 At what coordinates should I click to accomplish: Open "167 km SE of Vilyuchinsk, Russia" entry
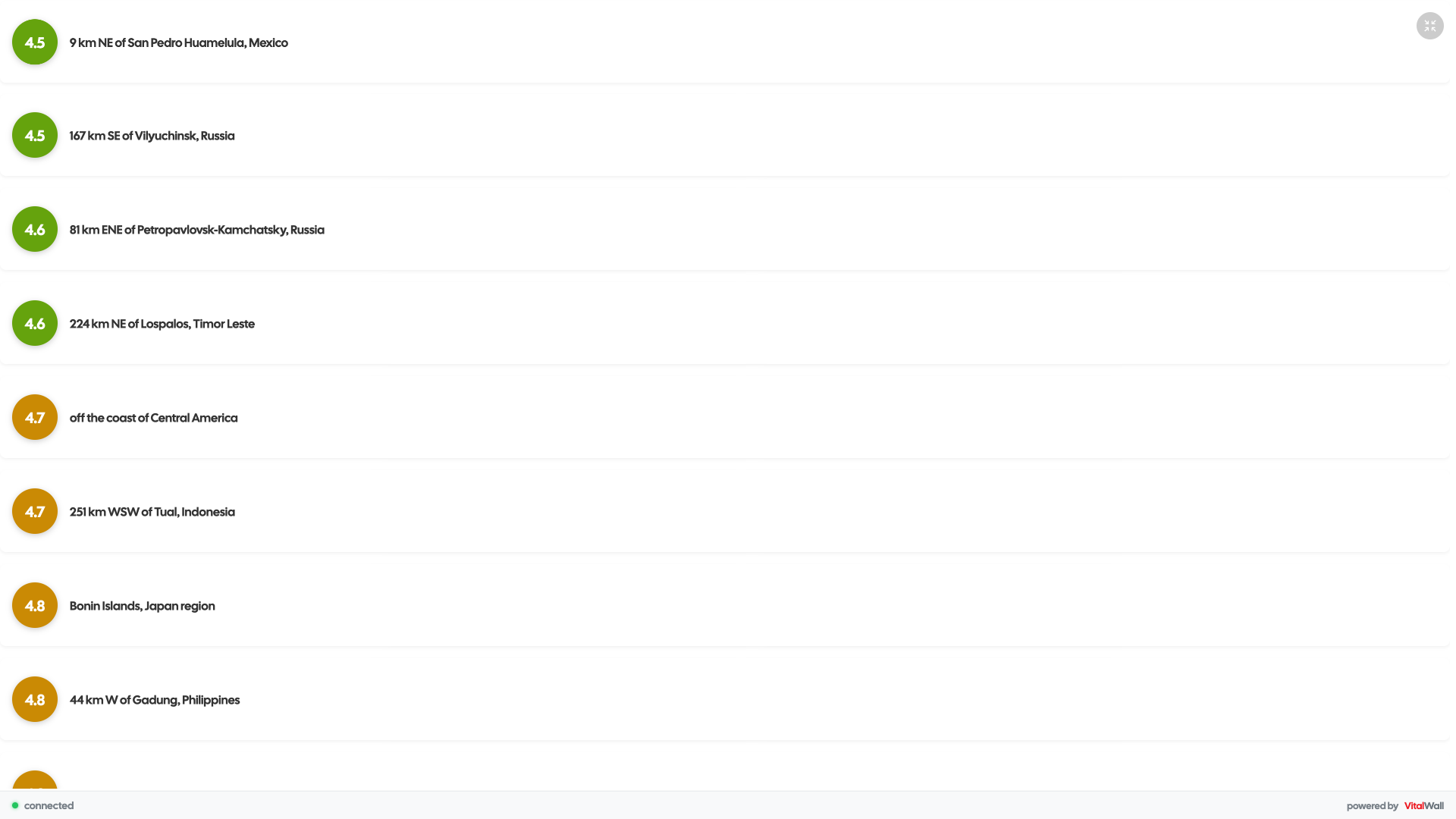[x=152, y=136]
